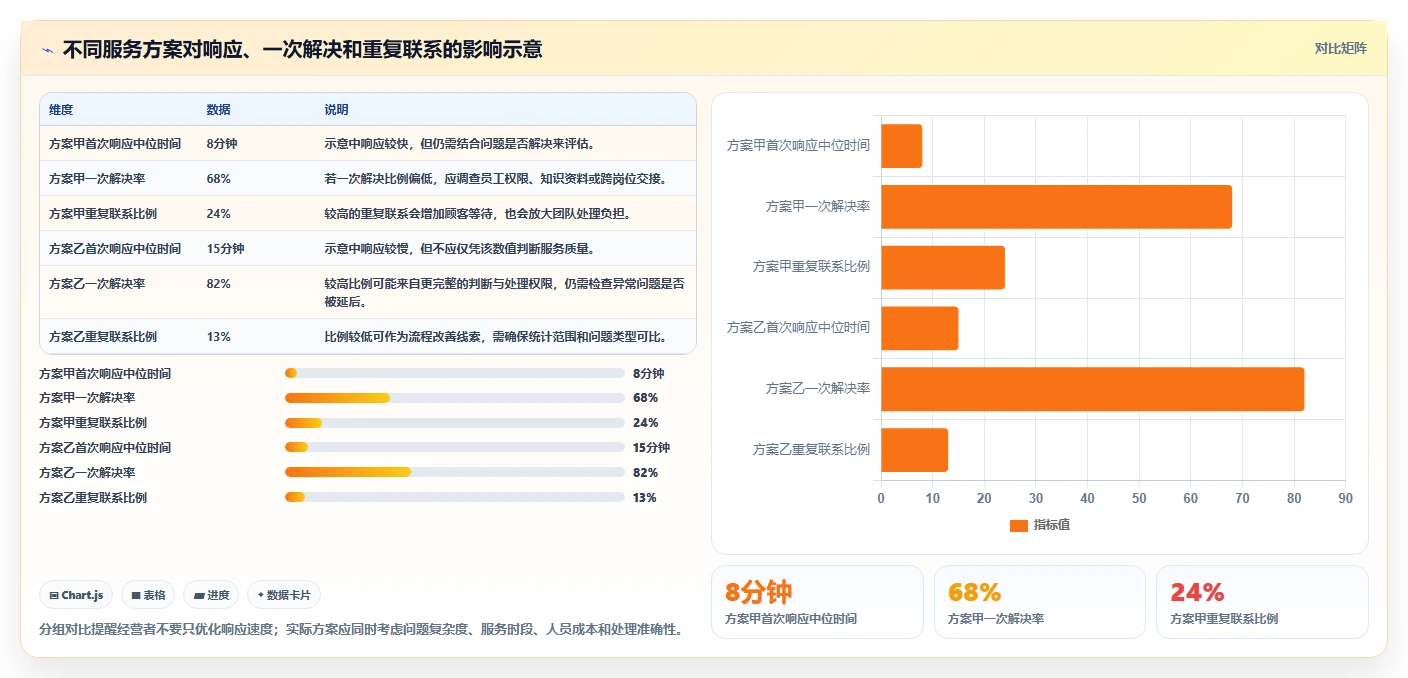Click the chart bar for 方案甲重复联系比例
Screen dimensions: 1408x678
coord(943,267)
